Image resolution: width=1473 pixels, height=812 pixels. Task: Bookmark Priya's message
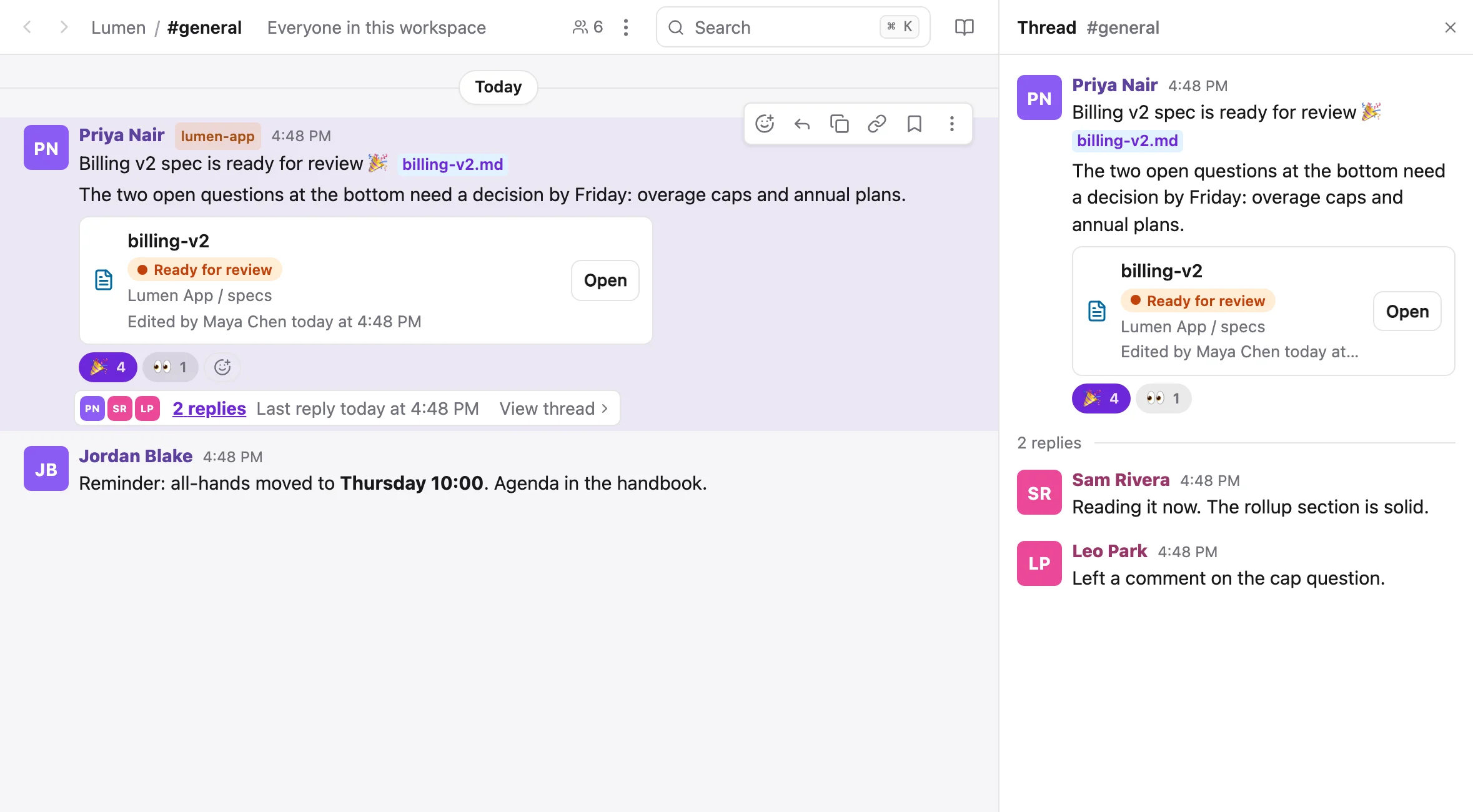915,124
